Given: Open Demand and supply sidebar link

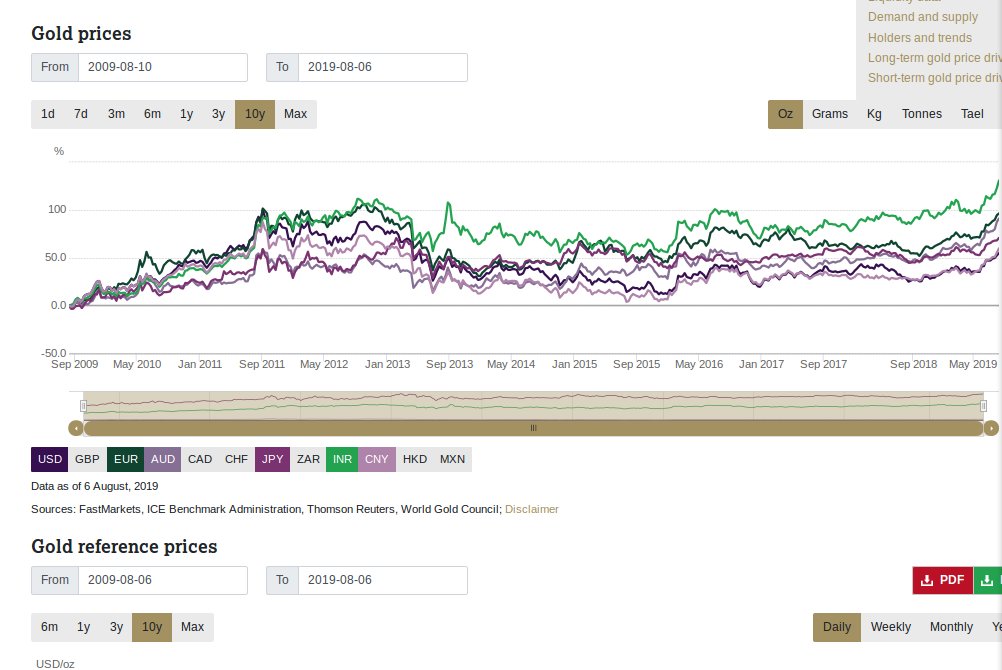Looking at the screenshot, I should click(922, 17).
